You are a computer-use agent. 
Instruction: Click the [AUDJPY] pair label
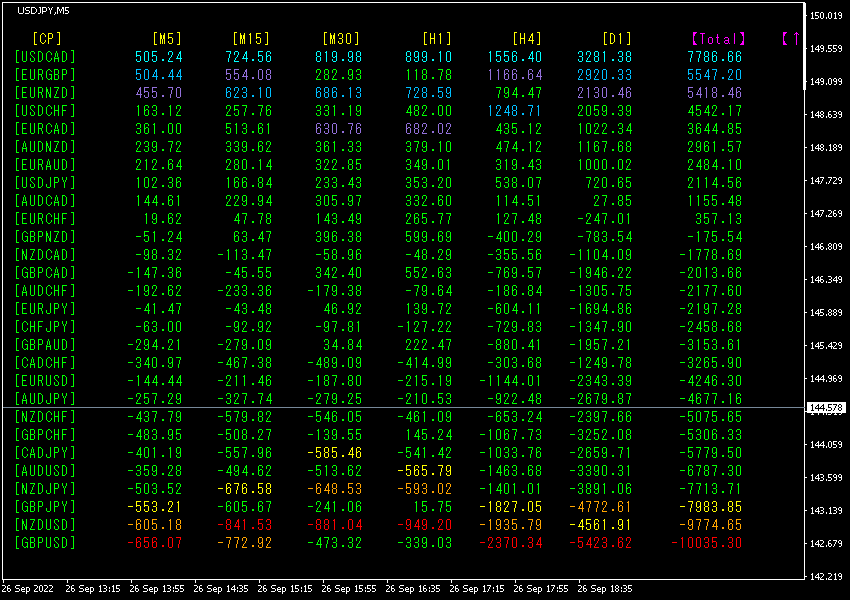click(x=46, y=399)
